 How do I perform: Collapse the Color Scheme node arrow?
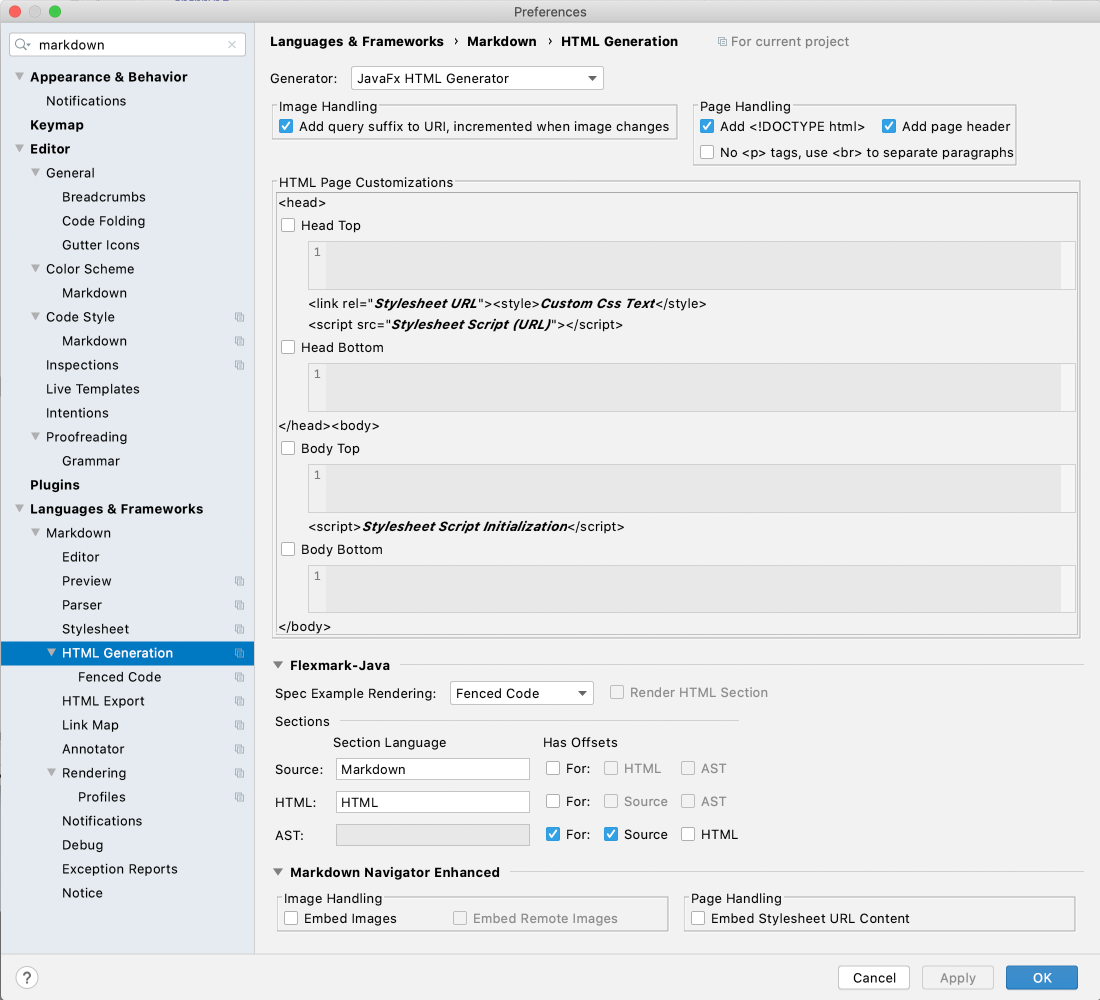[x=36, y=269]
